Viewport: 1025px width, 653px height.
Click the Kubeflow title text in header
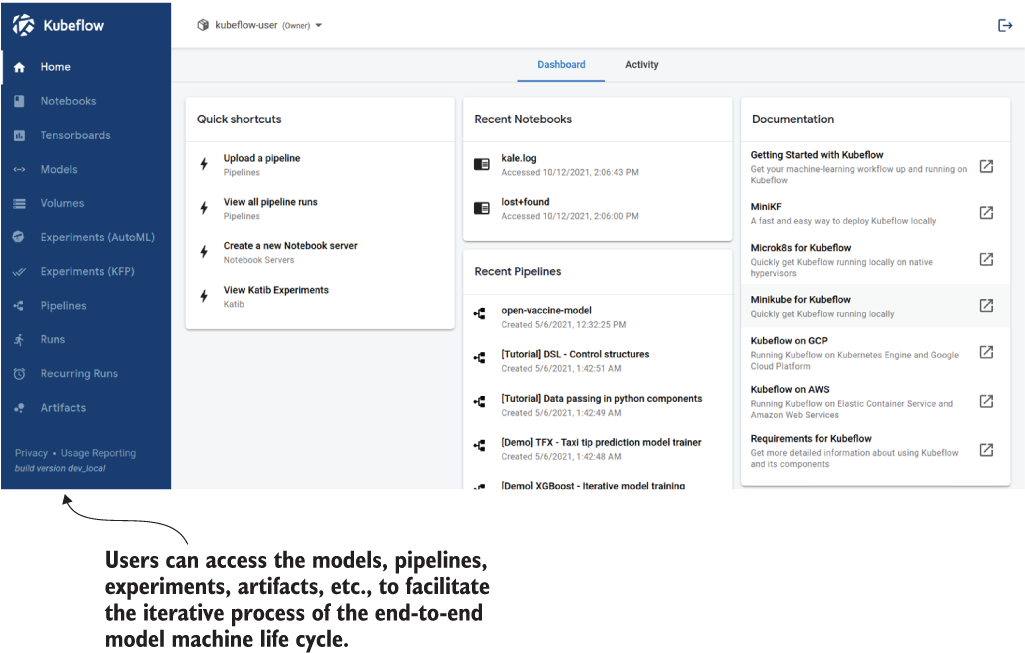pyautogui.click(x=73, y=25)
